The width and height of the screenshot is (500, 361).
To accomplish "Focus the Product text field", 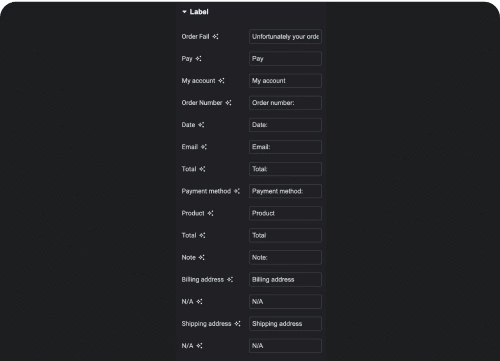I will [285, 213].
